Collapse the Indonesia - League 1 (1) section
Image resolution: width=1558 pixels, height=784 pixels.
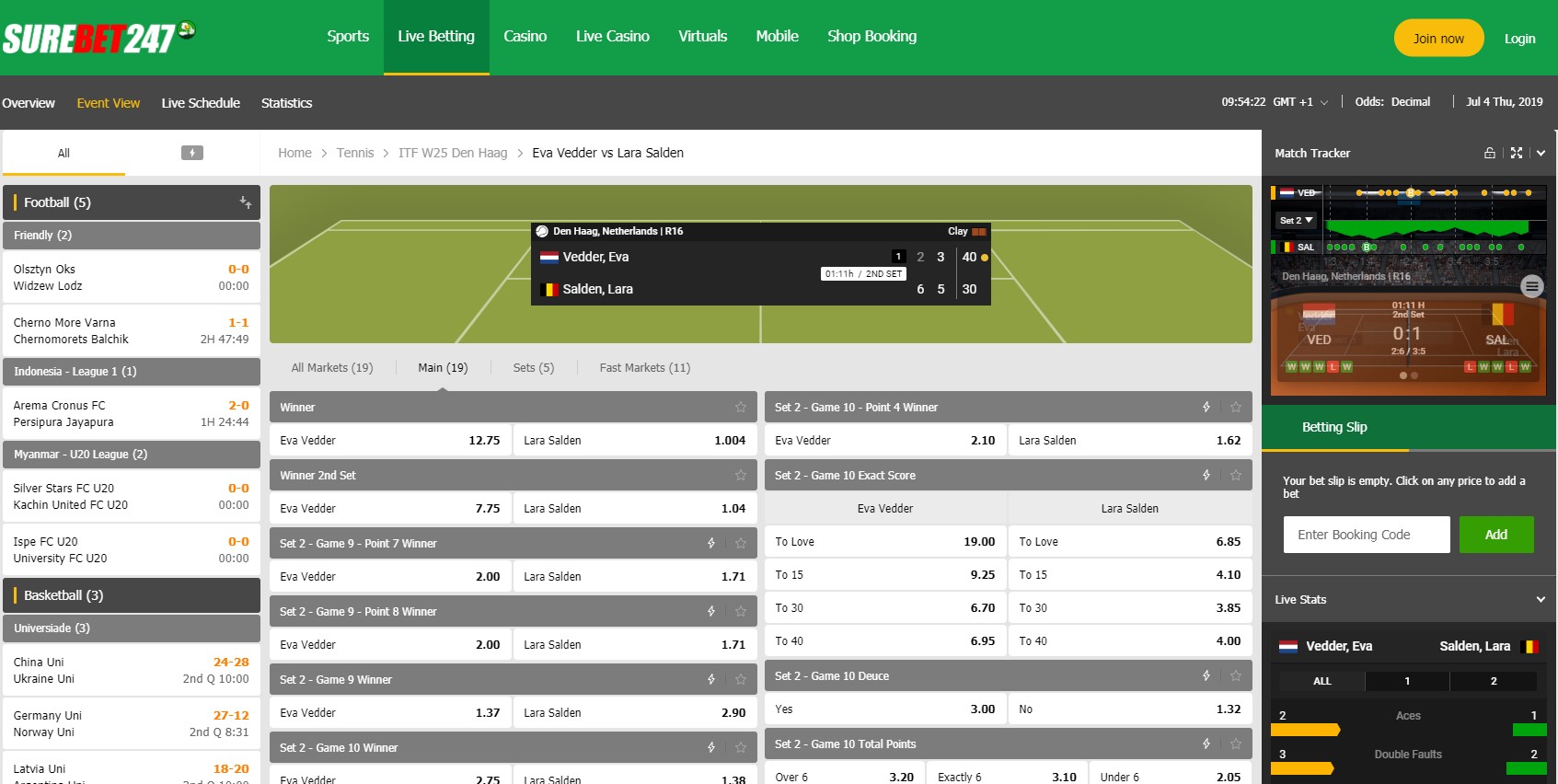[132, 372]
